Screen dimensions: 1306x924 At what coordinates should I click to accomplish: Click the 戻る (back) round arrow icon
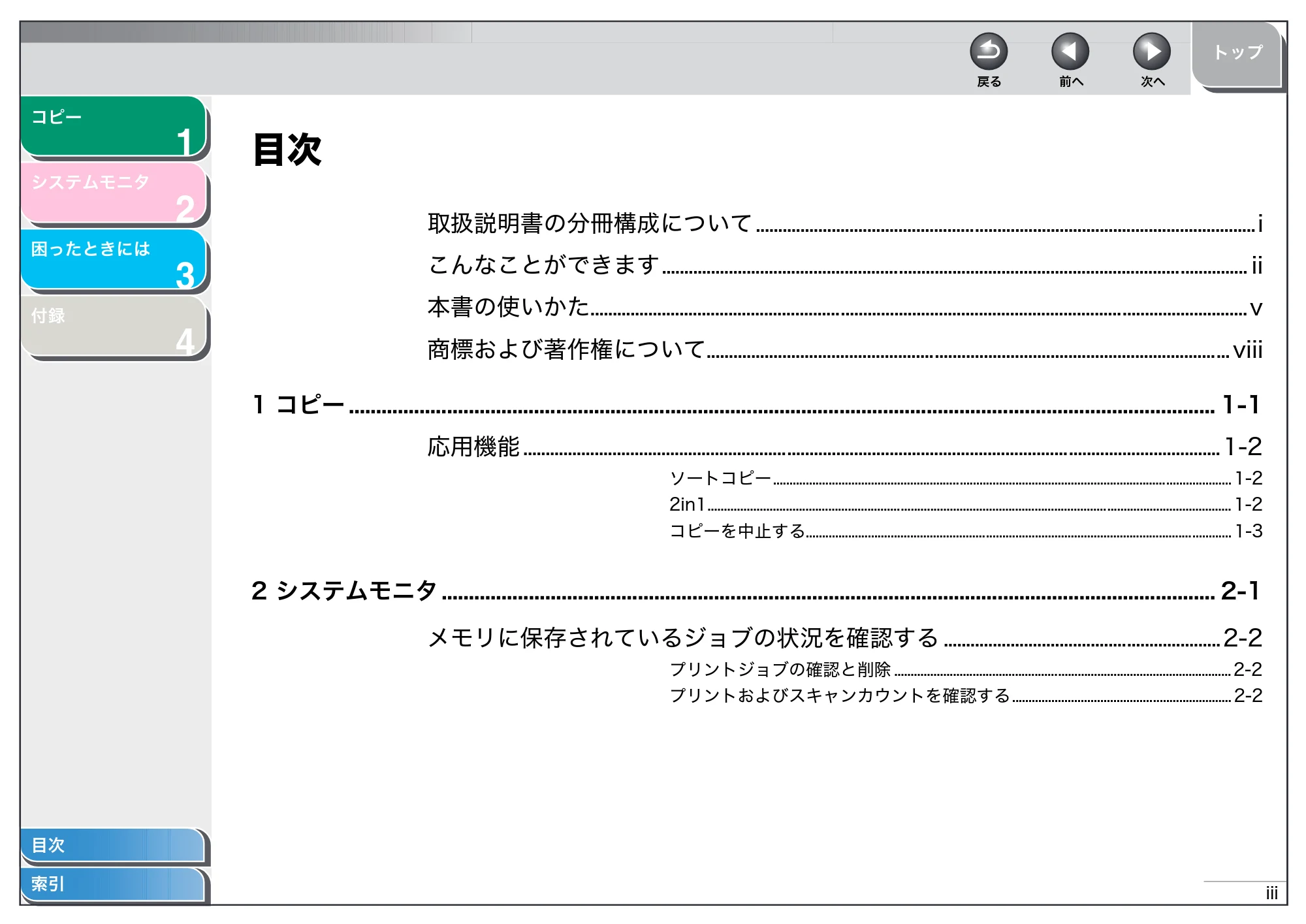(989, 52)
